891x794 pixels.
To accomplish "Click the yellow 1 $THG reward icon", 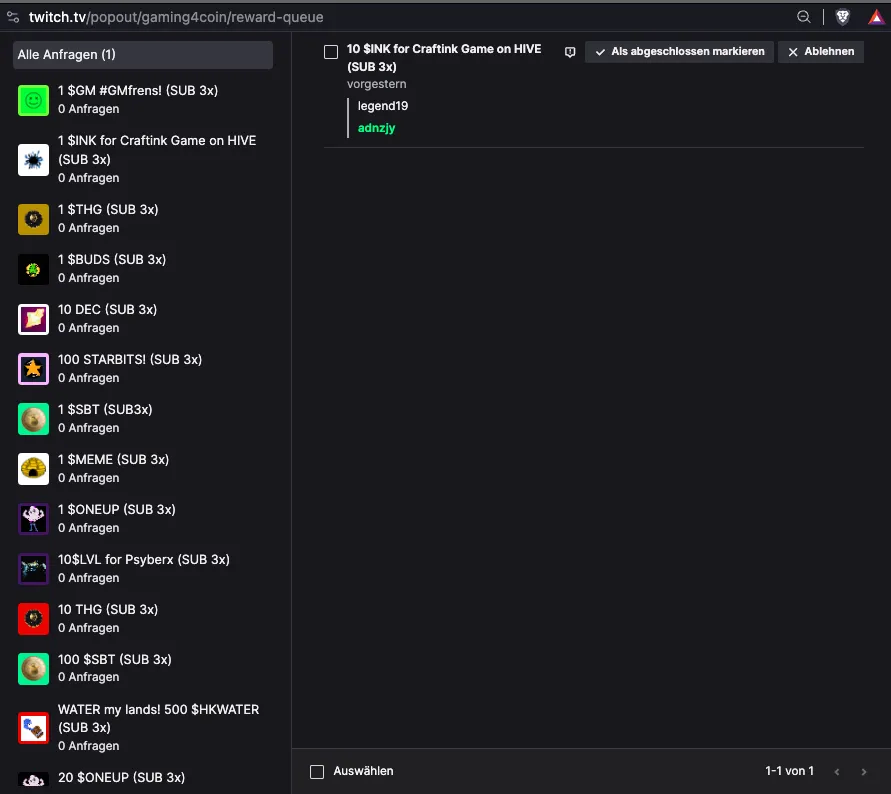I will [x=33, y=219].
